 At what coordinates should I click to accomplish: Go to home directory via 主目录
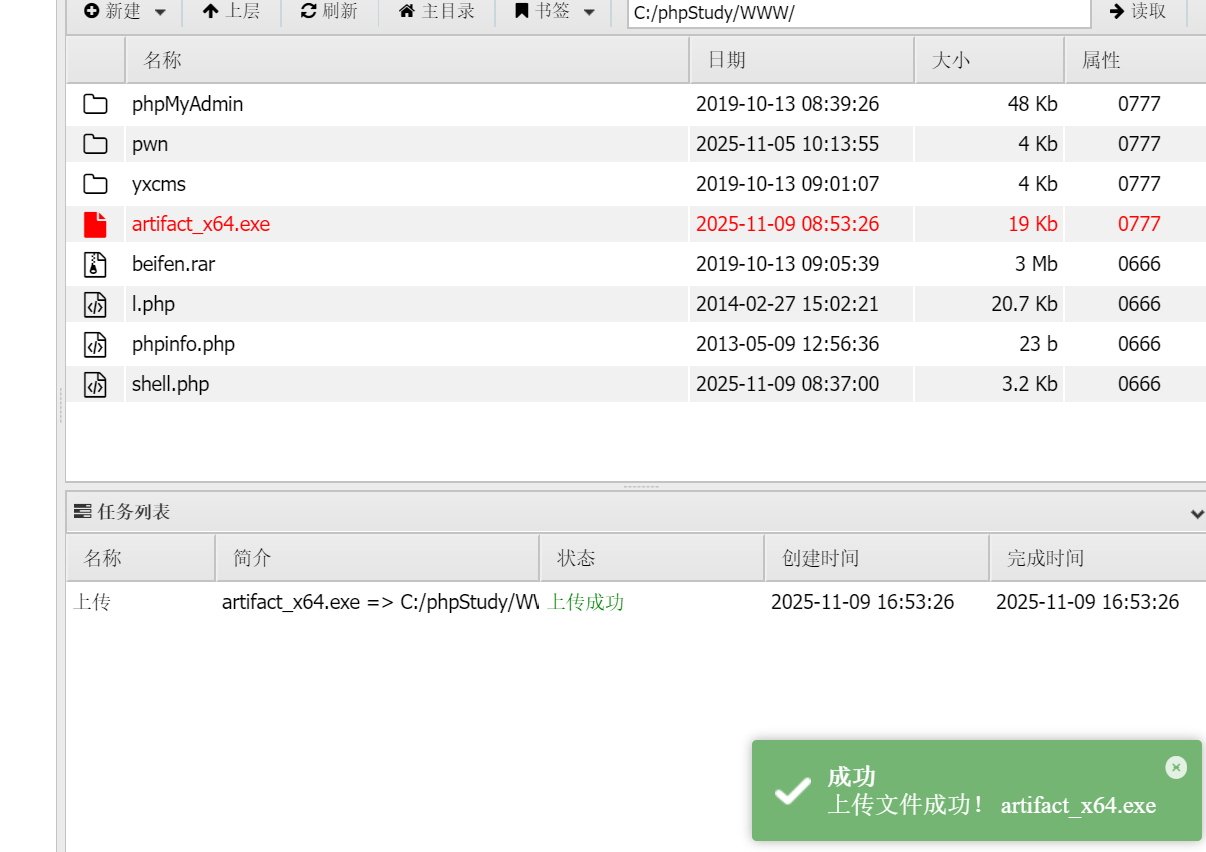pyautogui.click(x=436, y=12)
